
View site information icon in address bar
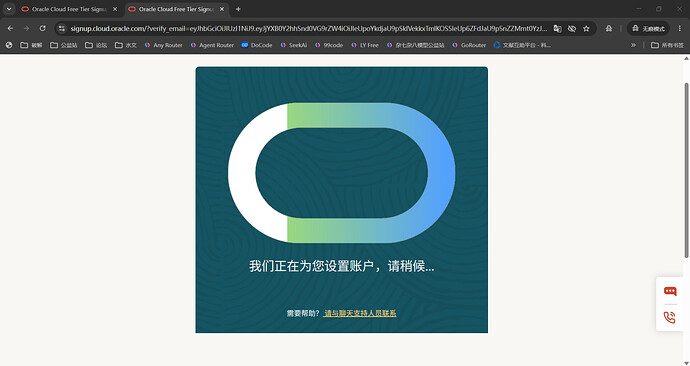tap(62, 29)
